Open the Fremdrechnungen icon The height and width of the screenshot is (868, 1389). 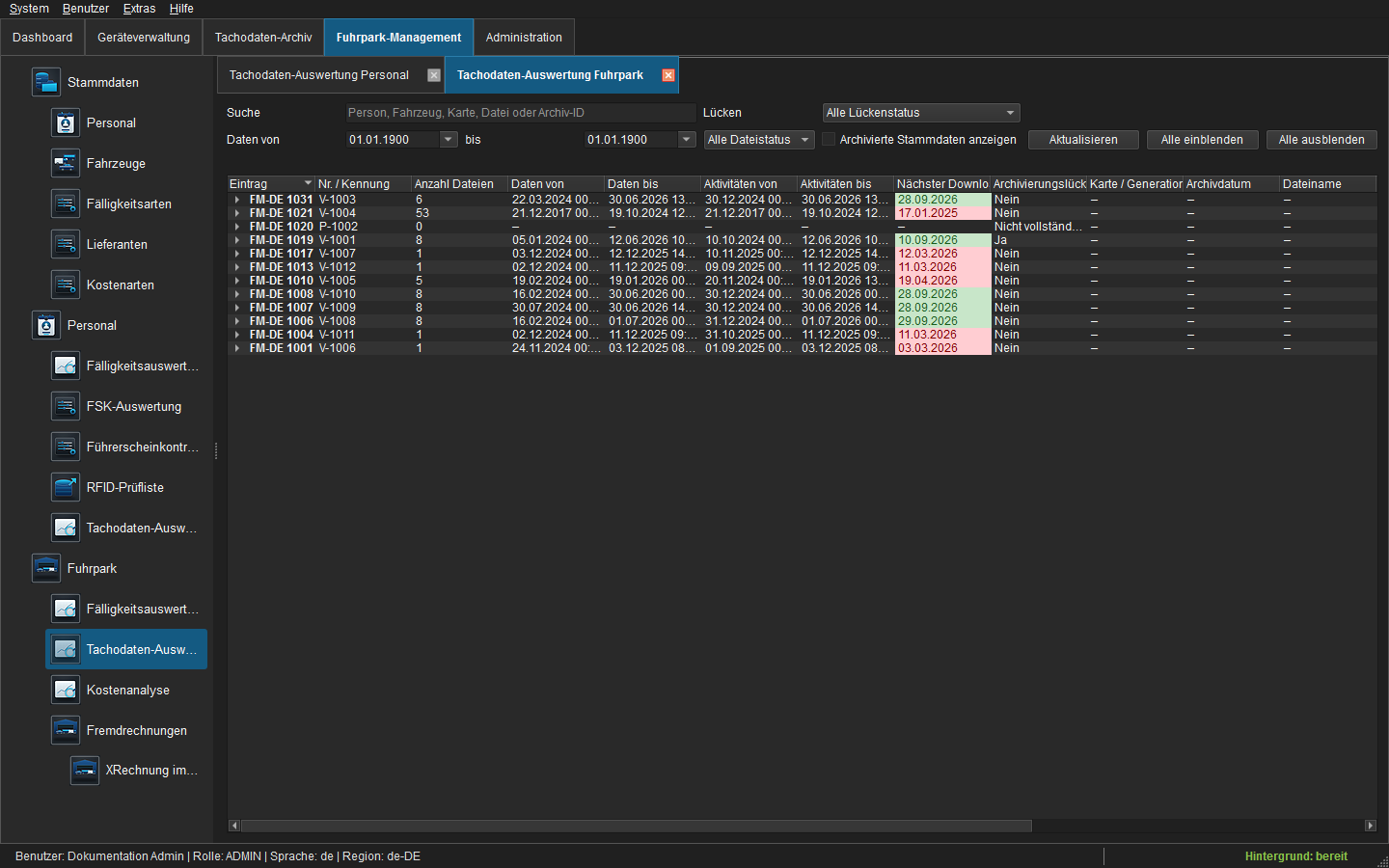coord(66,730)
